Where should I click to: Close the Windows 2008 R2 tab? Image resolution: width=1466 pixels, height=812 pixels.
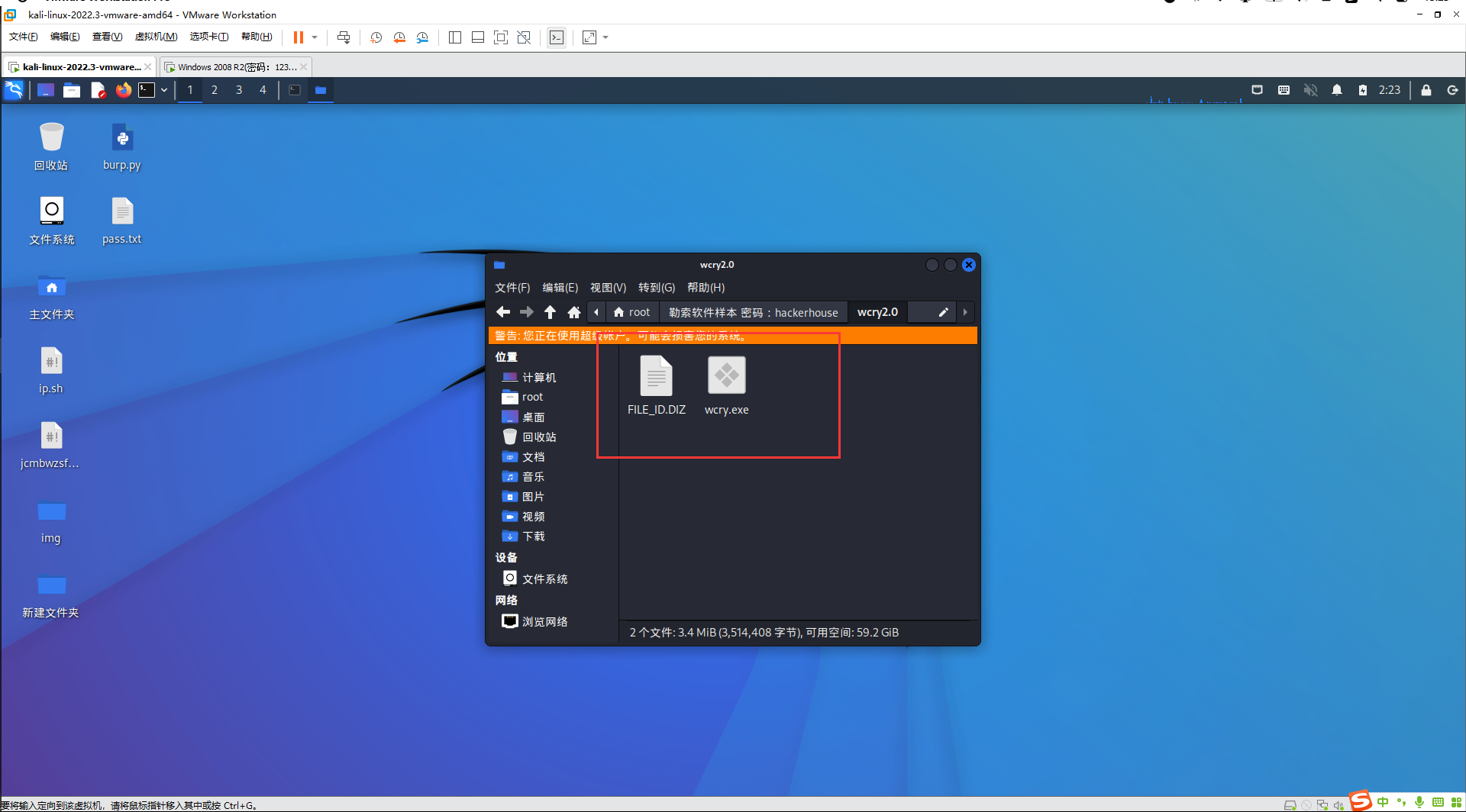pyautogui.click(x=304, y=67)
